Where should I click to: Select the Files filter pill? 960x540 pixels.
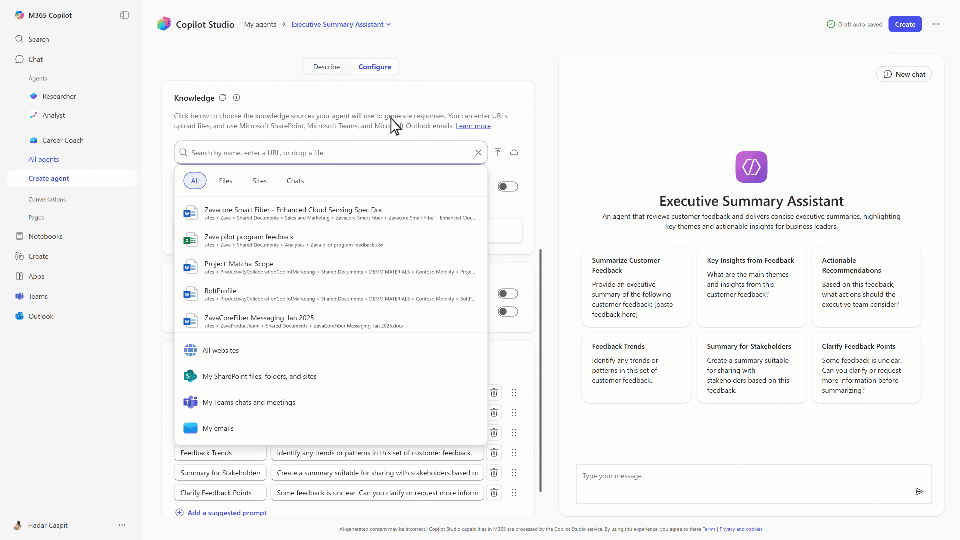[225, 181]
